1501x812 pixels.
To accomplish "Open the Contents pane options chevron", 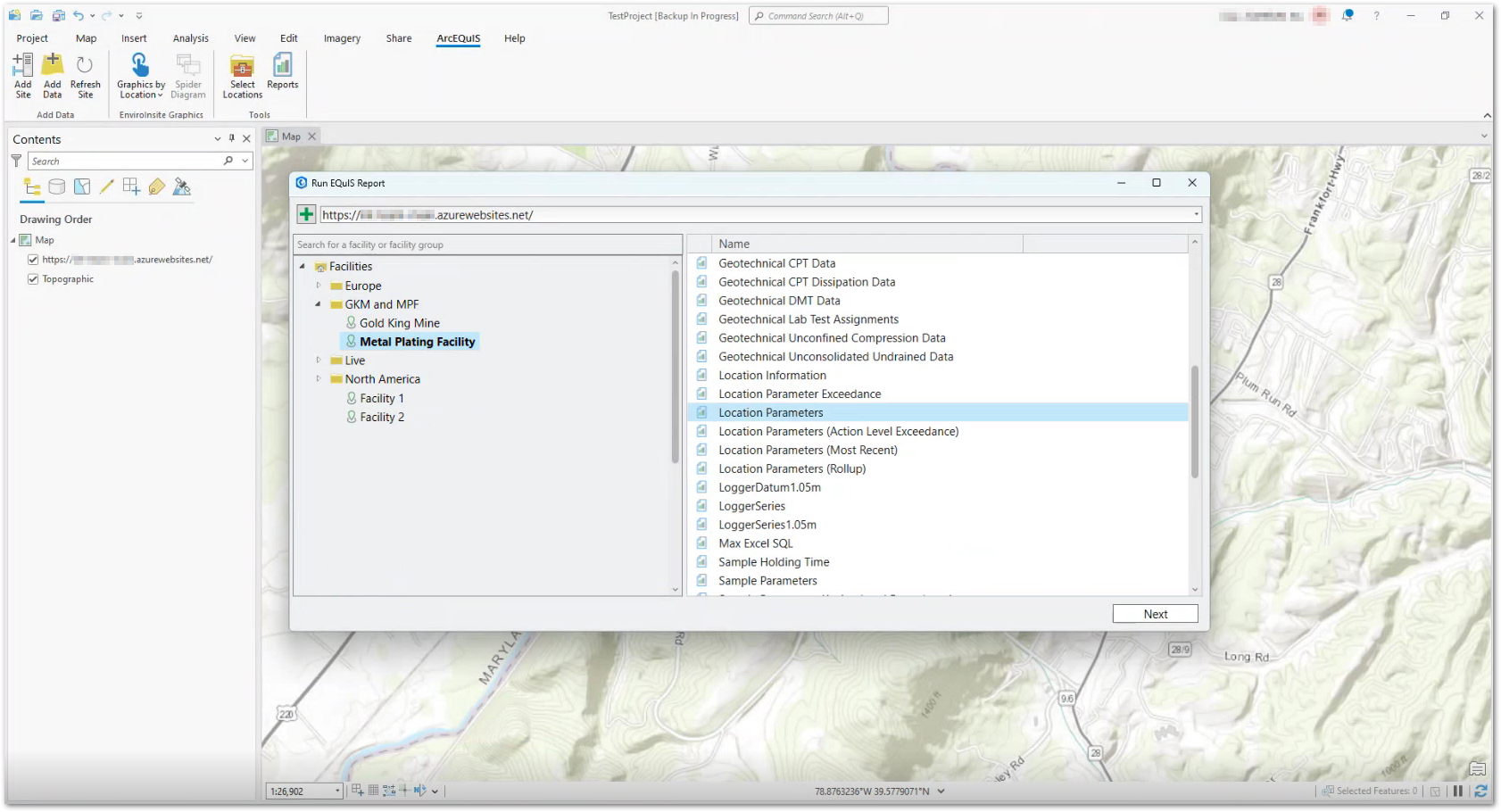I will coord(217,138).
